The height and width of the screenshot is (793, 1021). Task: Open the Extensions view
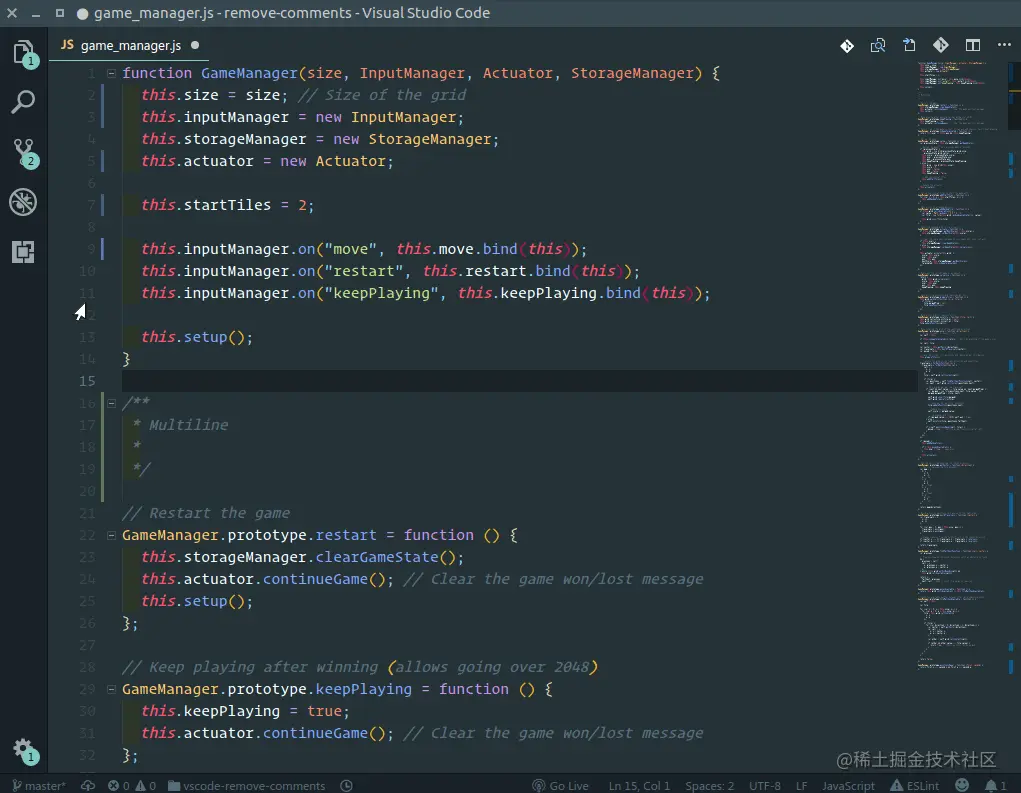[x=23, y=252]
